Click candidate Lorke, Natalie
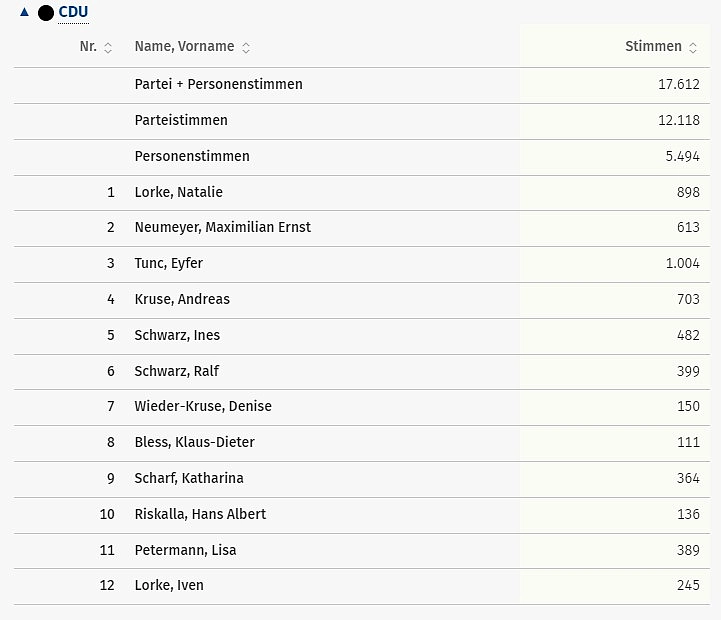The height and width of the screenshot is (620, 721). (x=178, y=192)
